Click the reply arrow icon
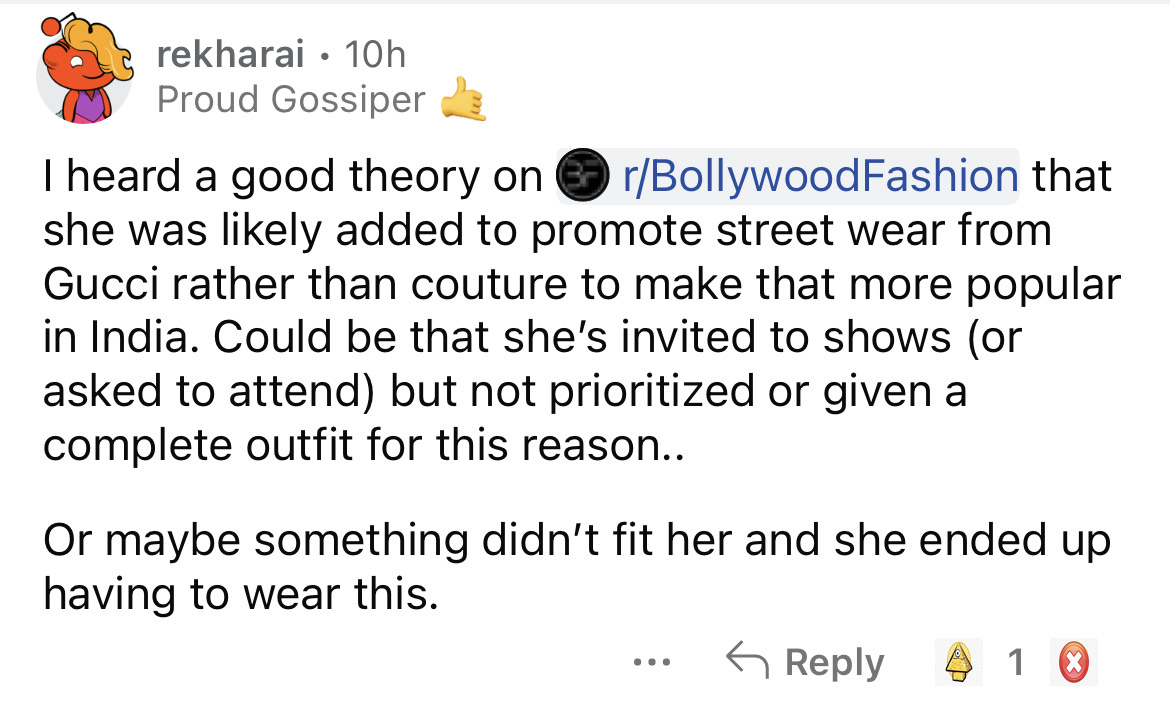The height and width of the screenshot is (707, 1170). tap(746, 662)
